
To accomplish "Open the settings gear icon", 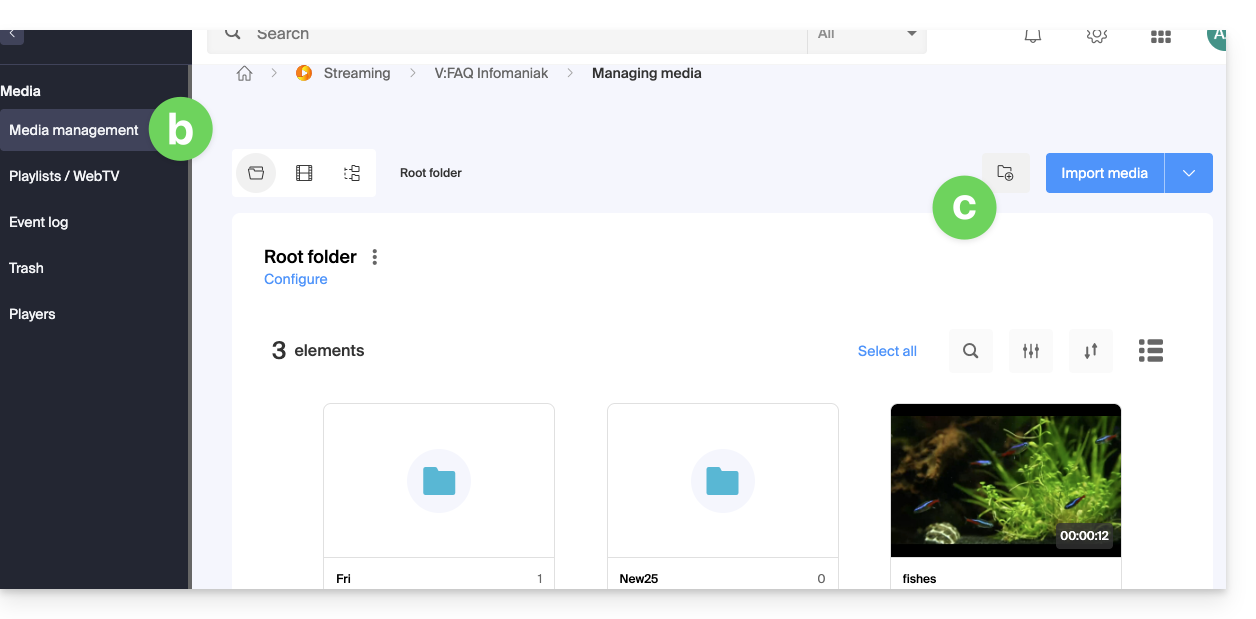I will pos(1097,36).
